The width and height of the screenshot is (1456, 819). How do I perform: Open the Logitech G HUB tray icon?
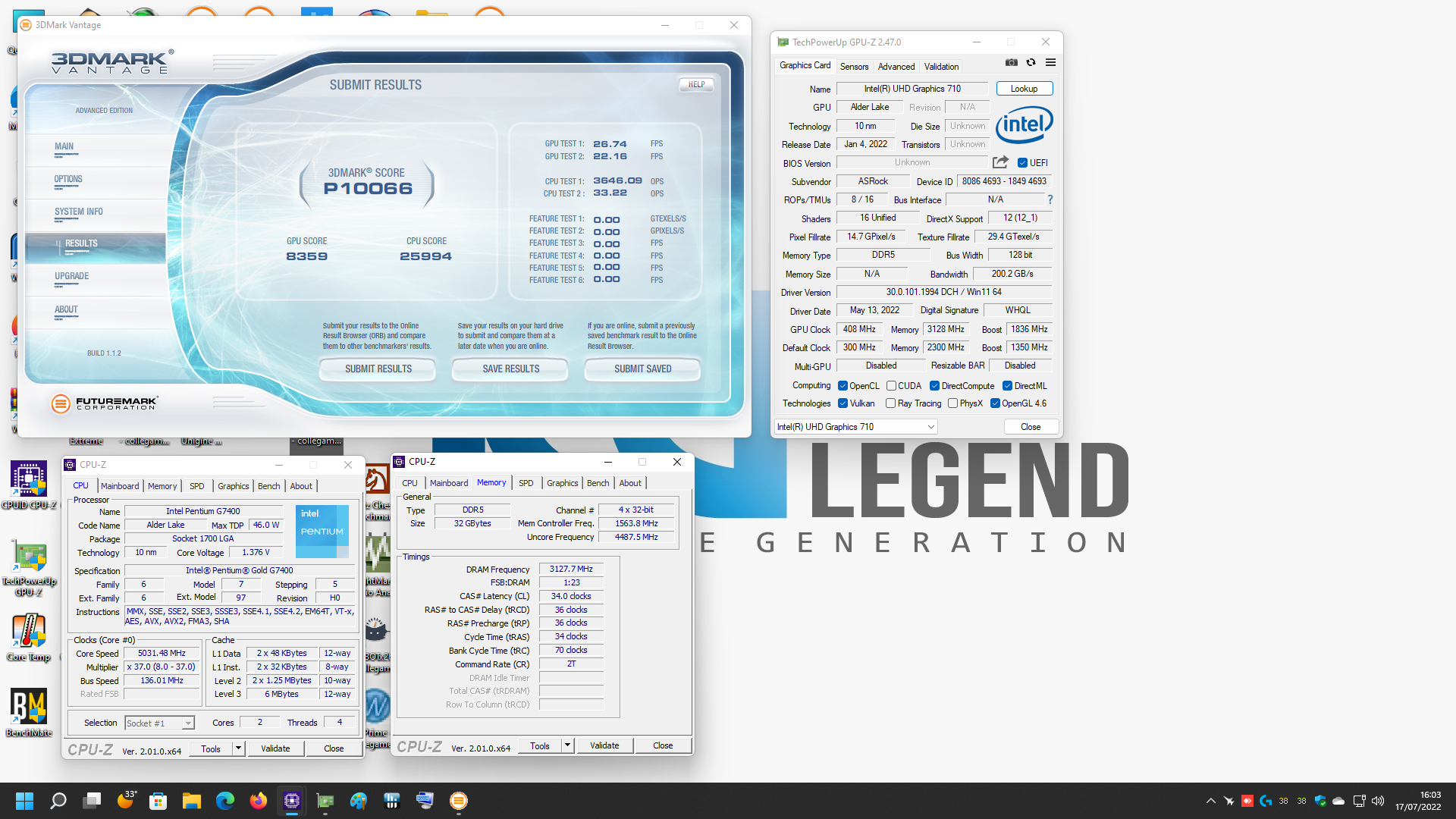(1266, 801)
